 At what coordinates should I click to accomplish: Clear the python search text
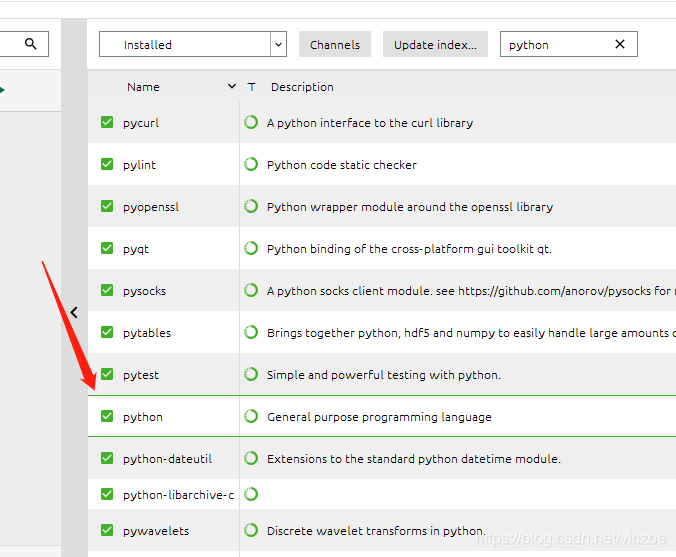click(620, 44)
